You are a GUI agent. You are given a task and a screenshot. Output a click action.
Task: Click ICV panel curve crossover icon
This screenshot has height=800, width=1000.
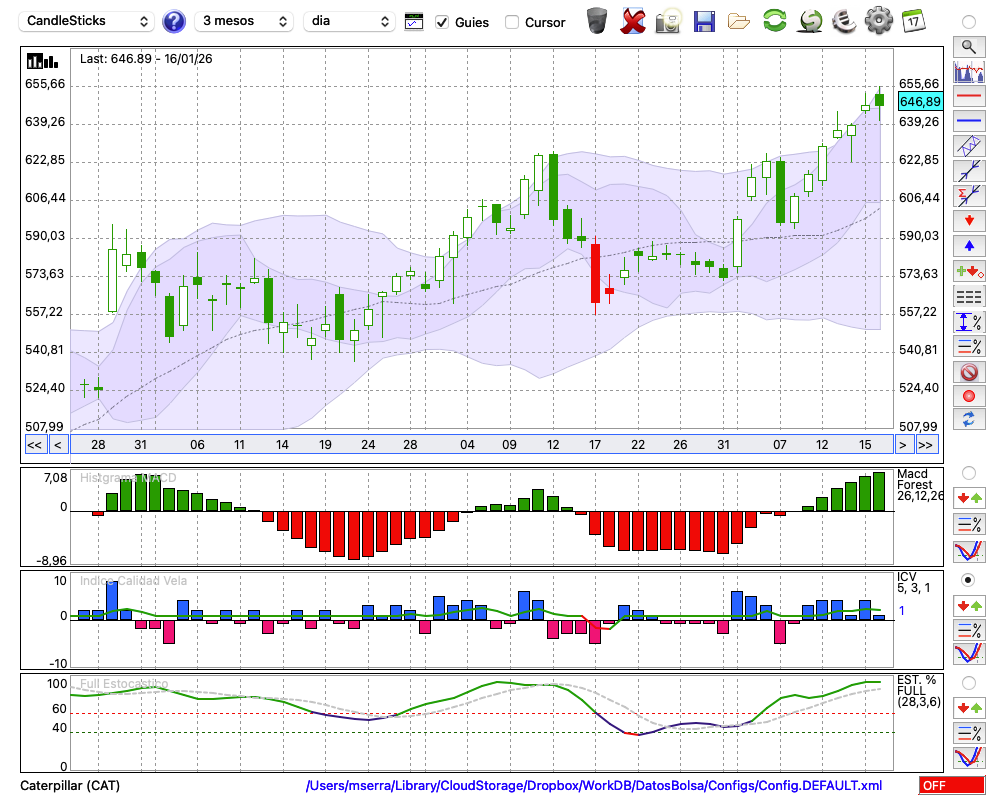pyautogui.click(x=969, y=654)
